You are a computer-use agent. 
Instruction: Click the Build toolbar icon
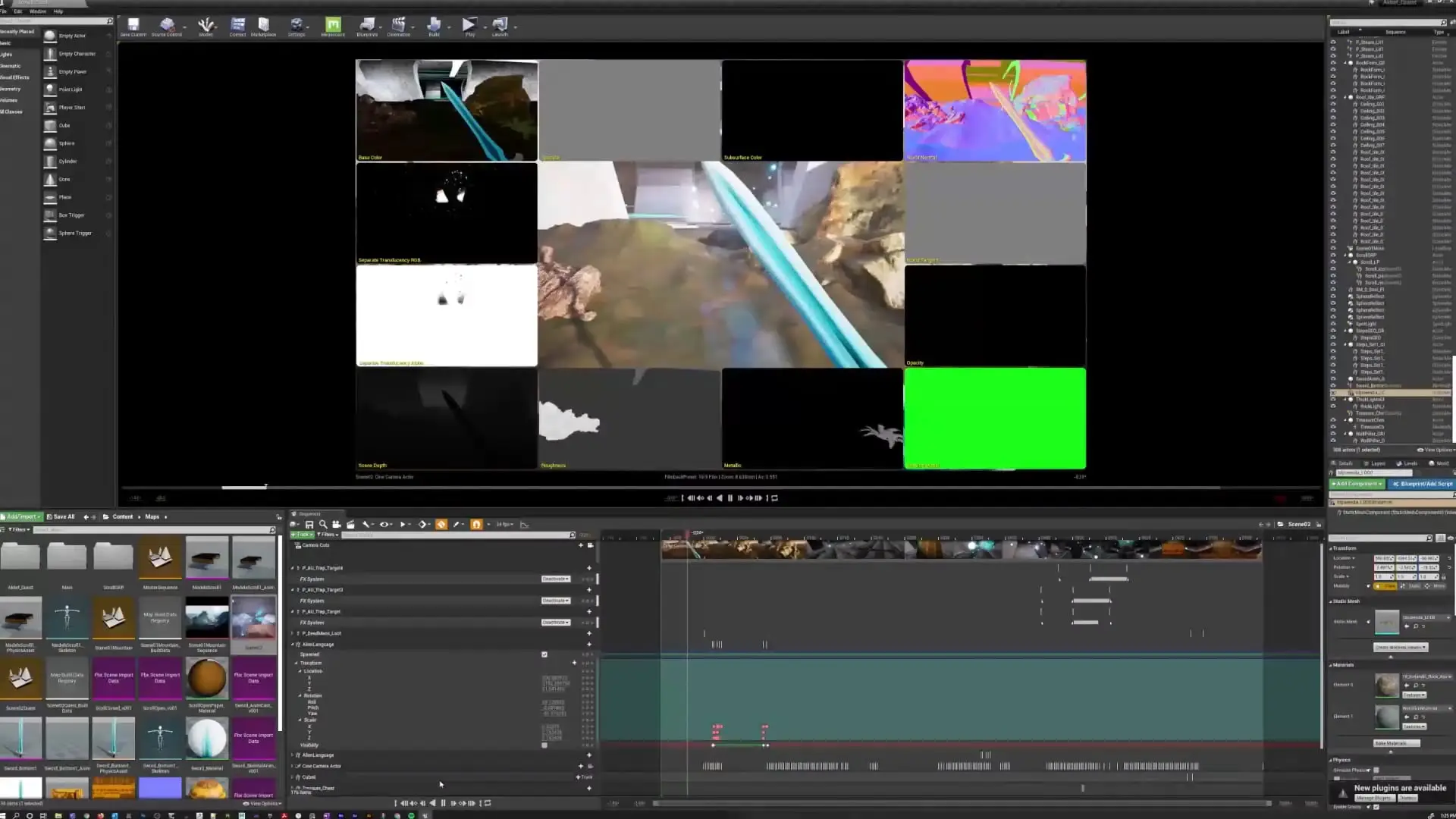click(x=434, y=26)
